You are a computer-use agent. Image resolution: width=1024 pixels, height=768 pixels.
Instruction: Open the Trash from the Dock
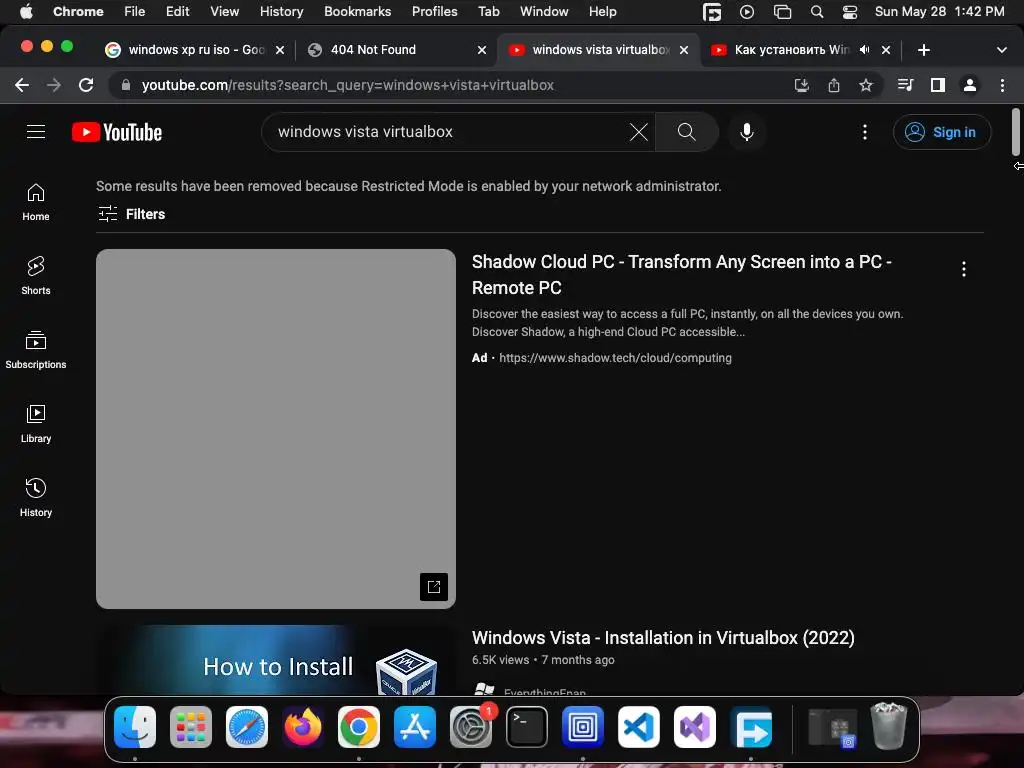click(889, 726)
